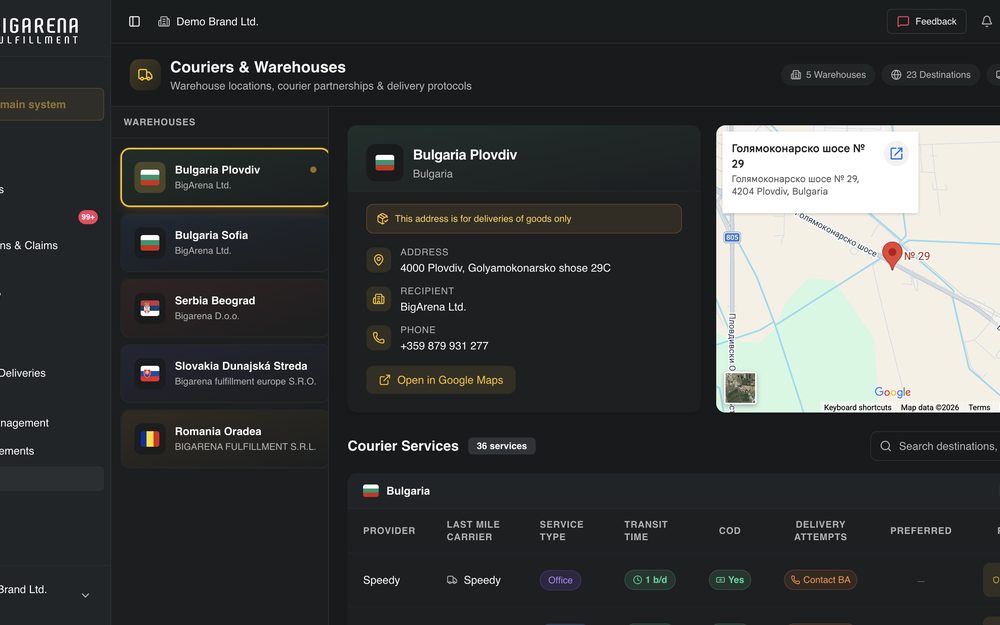Open the 23 Destinations badge
Screen dimensions: 1000x625
pyautogui.click(x=931, y=75)
